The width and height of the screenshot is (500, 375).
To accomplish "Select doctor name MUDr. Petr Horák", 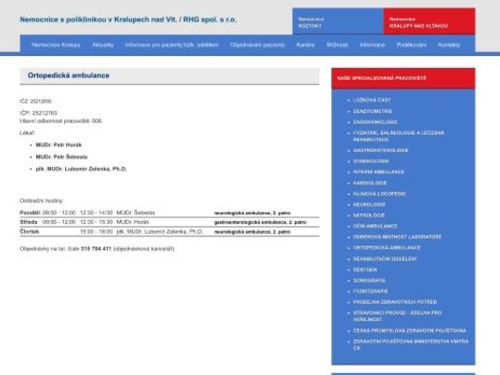I will (59, 145).
